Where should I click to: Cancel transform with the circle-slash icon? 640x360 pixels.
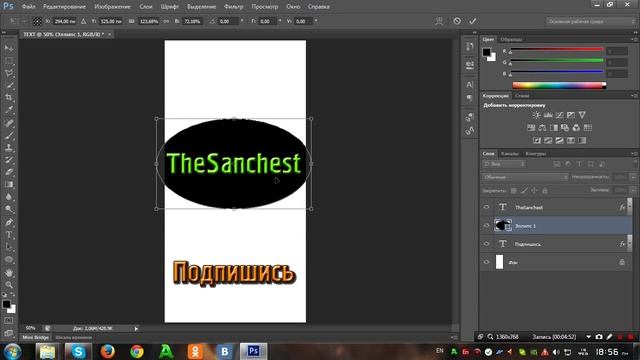point(457,21)
